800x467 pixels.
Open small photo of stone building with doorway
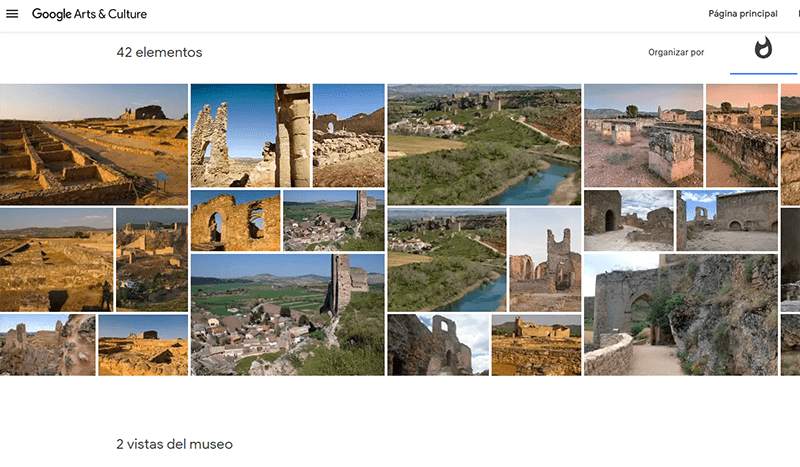click(629, 220)
